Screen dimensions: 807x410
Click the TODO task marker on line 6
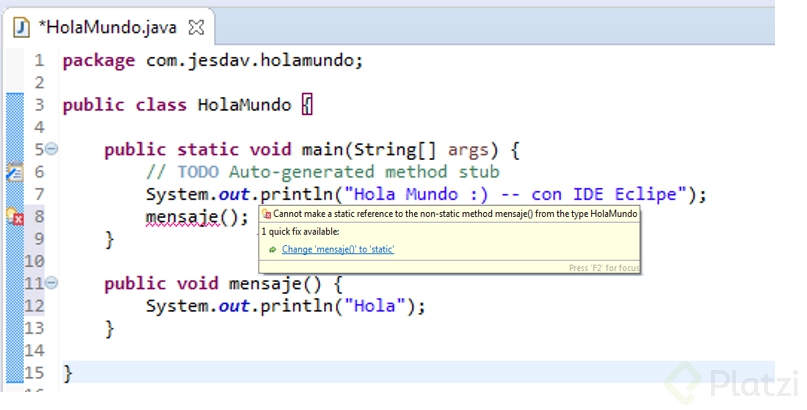pos(14,172)
